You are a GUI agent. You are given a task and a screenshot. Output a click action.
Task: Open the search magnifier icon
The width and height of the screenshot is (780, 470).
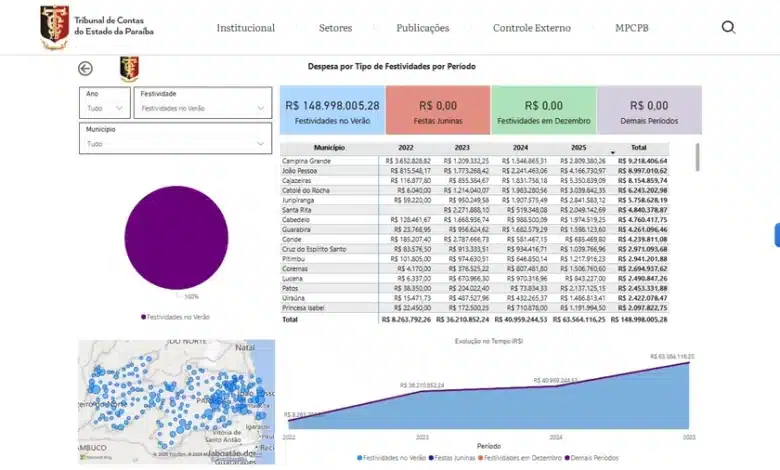(x=728, y=27)
